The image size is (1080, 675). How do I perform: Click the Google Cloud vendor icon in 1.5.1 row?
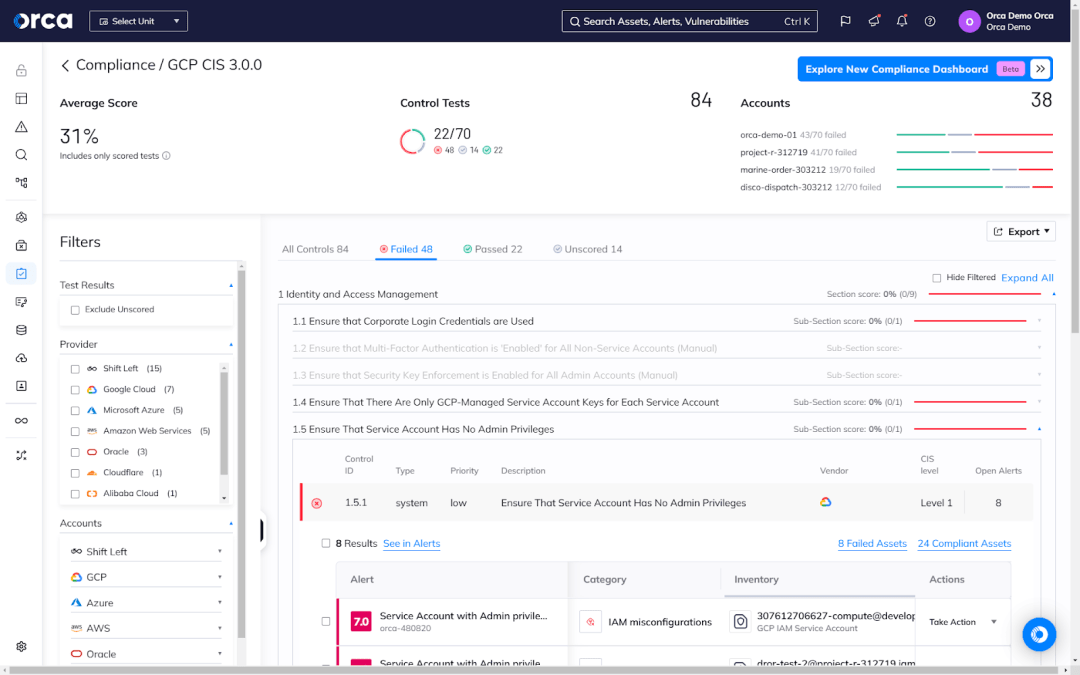tap(825, 502)
